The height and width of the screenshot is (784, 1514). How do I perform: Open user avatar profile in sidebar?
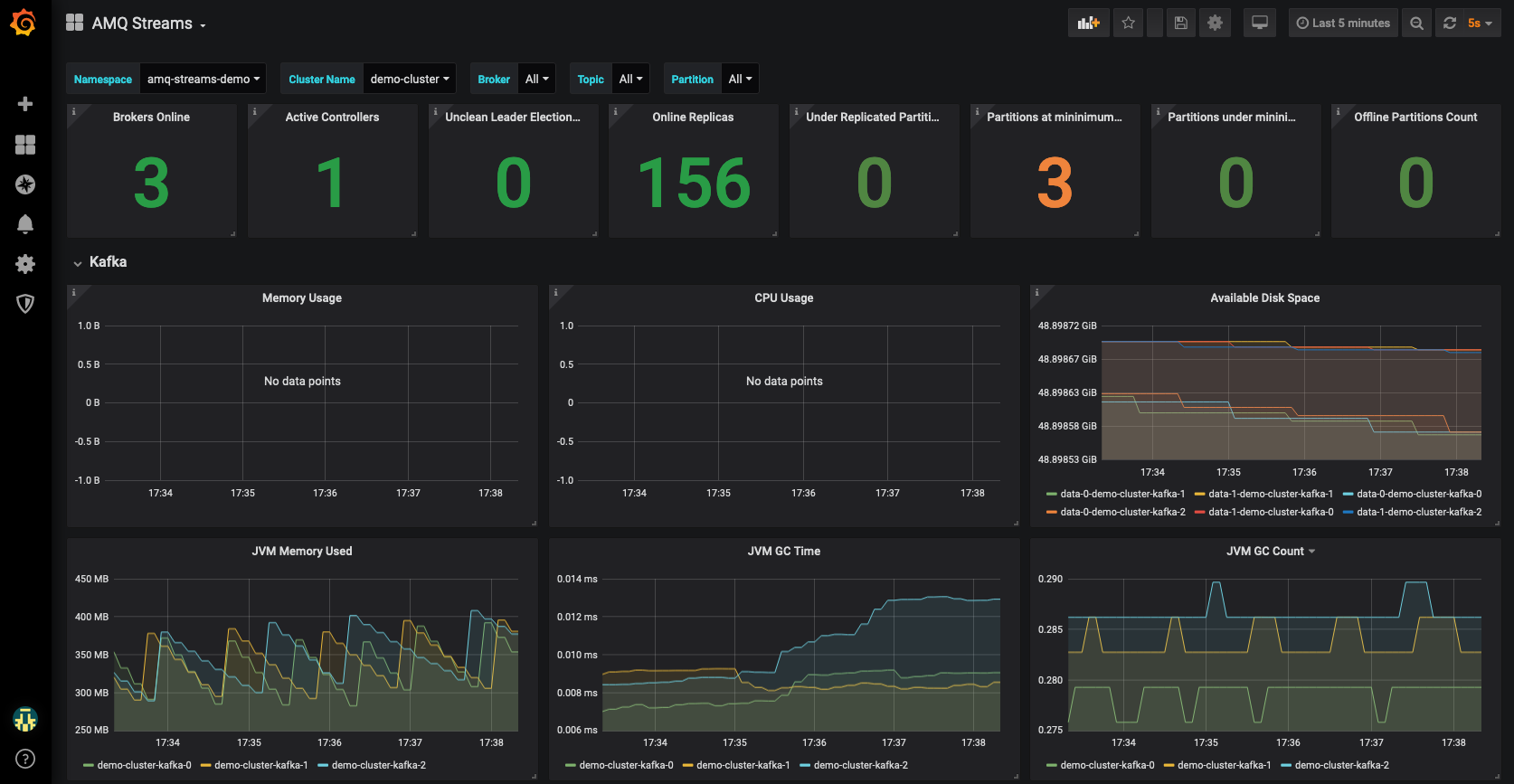(25, 720)
